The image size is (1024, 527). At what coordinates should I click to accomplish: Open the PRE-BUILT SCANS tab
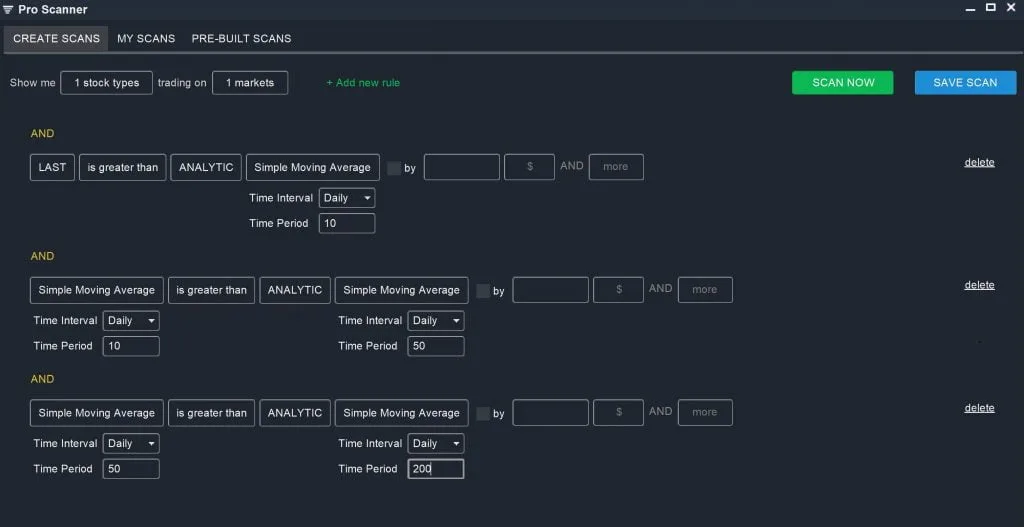click(x=241, y=39)
